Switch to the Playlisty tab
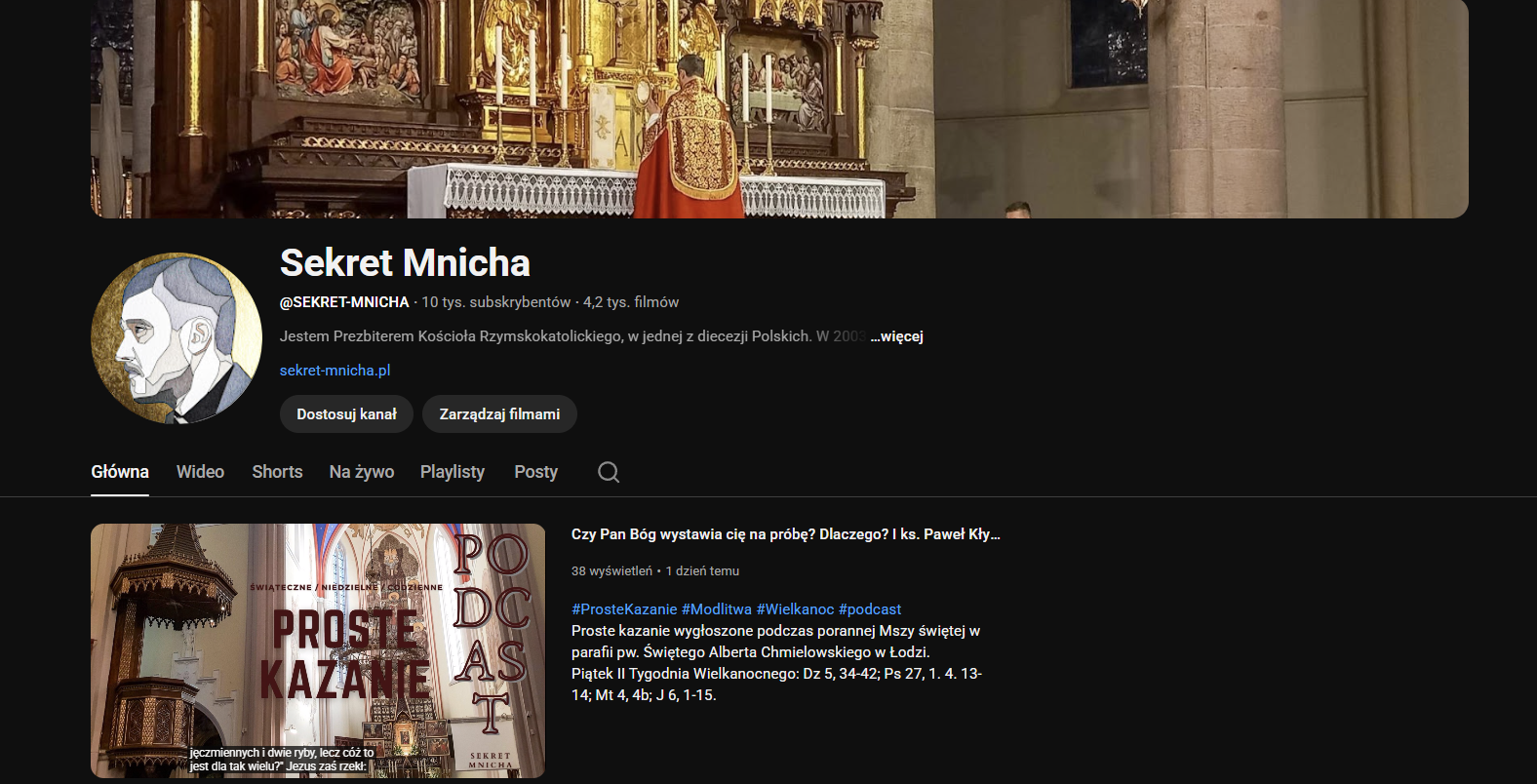 [x=452, y=472]
